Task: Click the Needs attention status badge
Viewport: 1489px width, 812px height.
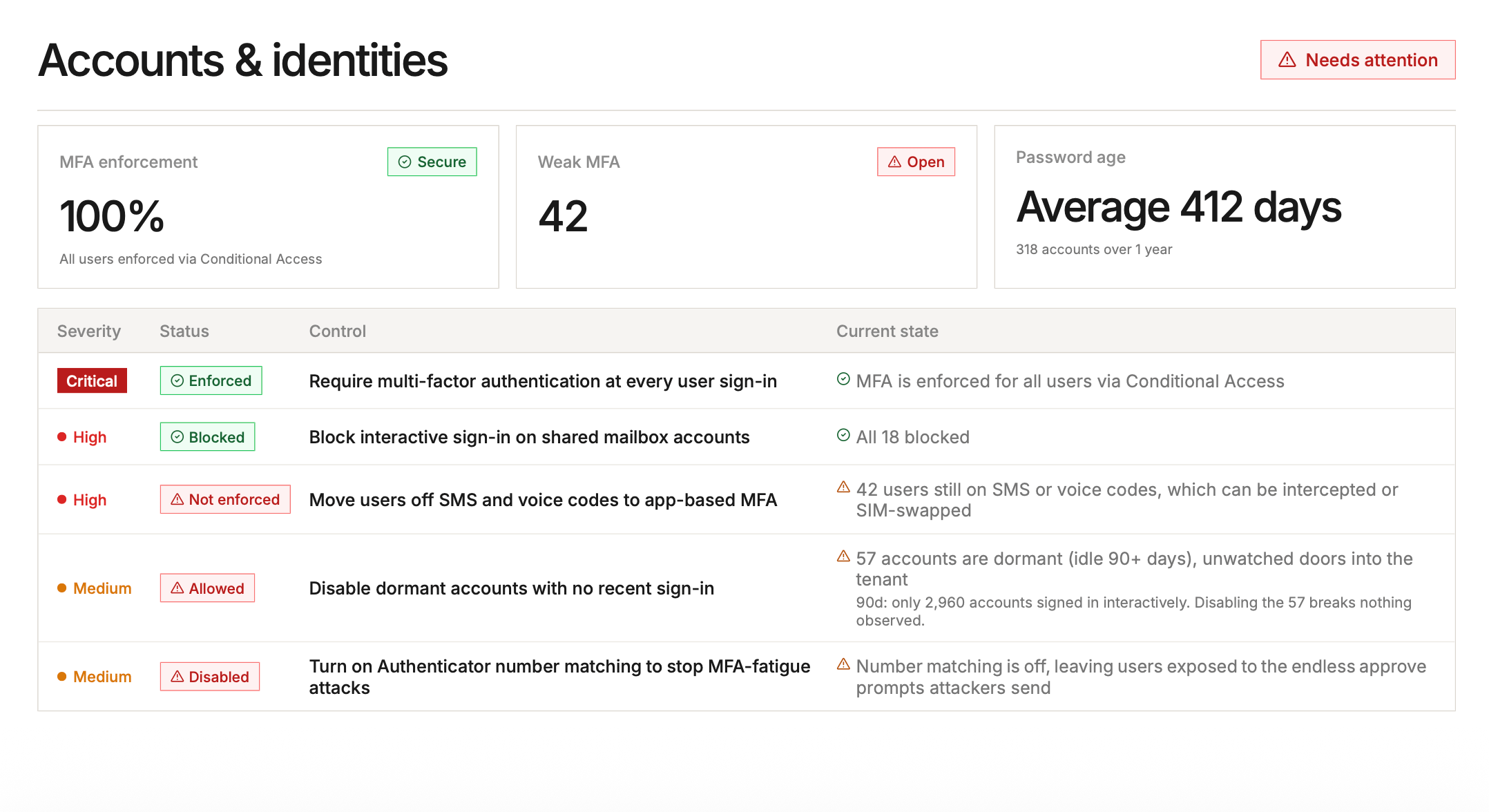Action: pyautogui.click(x=1357, y=60)
